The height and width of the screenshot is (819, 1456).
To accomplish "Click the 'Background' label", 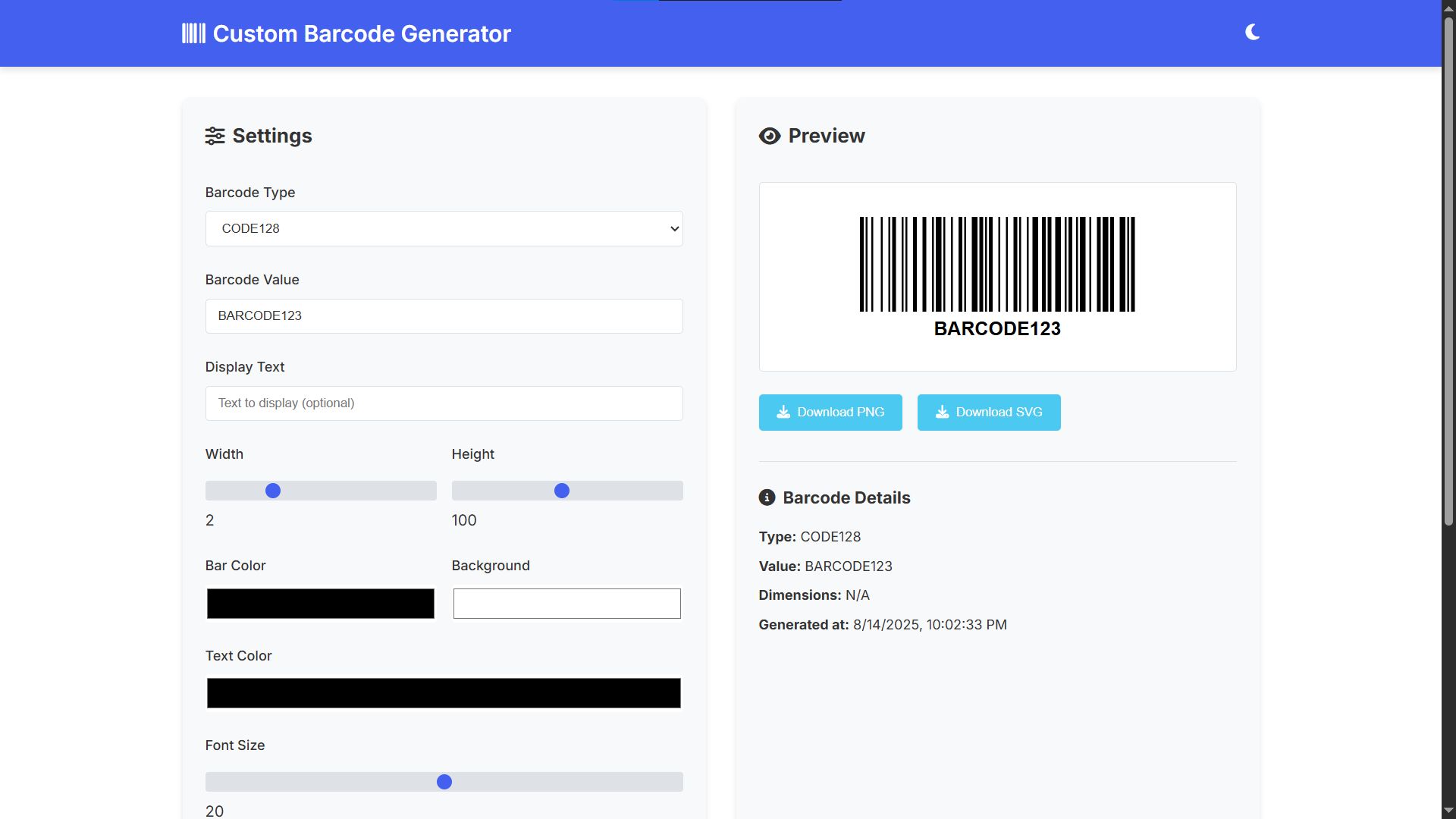I will click(491, 566).
